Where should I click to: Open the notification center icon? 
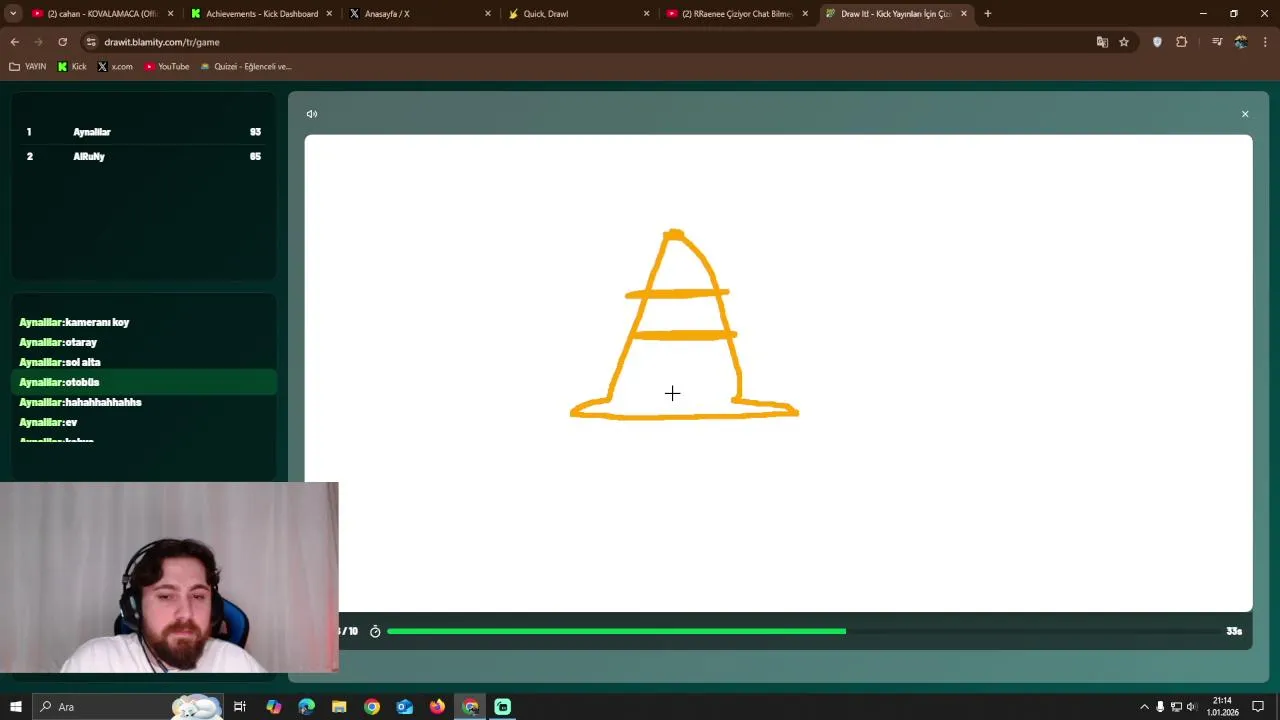tap(1258, 707)
